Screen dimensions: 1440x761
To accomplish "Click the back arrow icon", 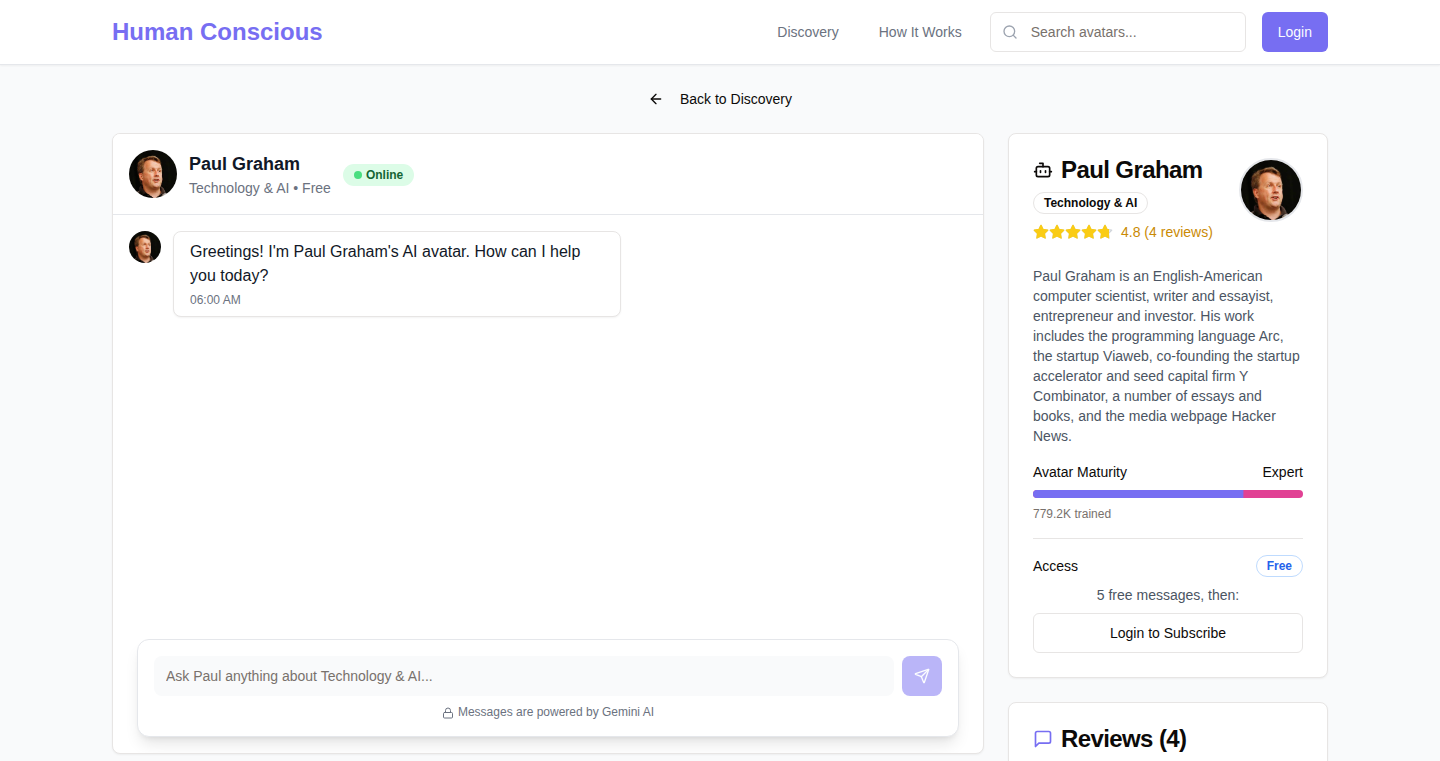I will [656, 99].
